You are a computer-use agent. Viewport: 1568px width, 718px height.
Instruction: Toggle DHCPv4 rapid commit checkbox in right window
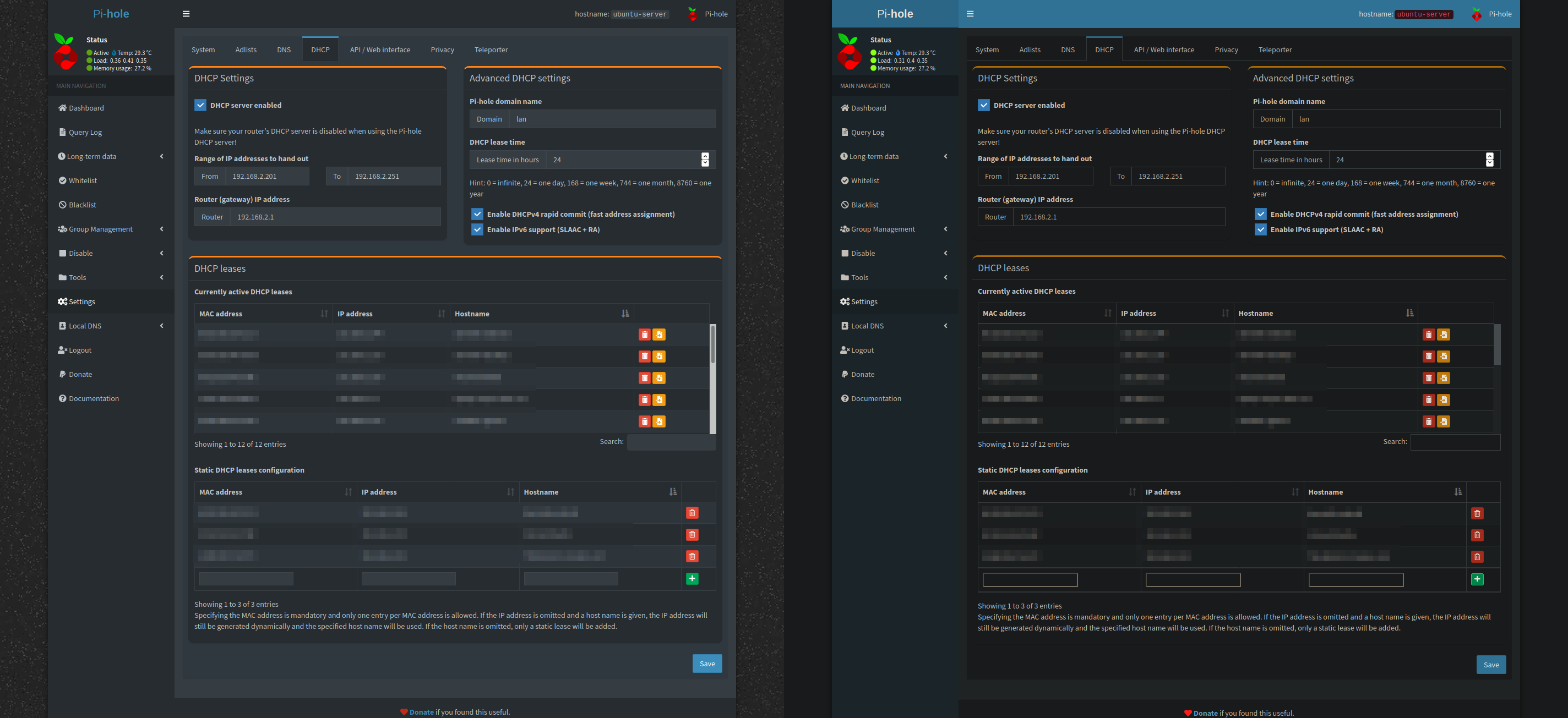click(x=1261, y=214)
